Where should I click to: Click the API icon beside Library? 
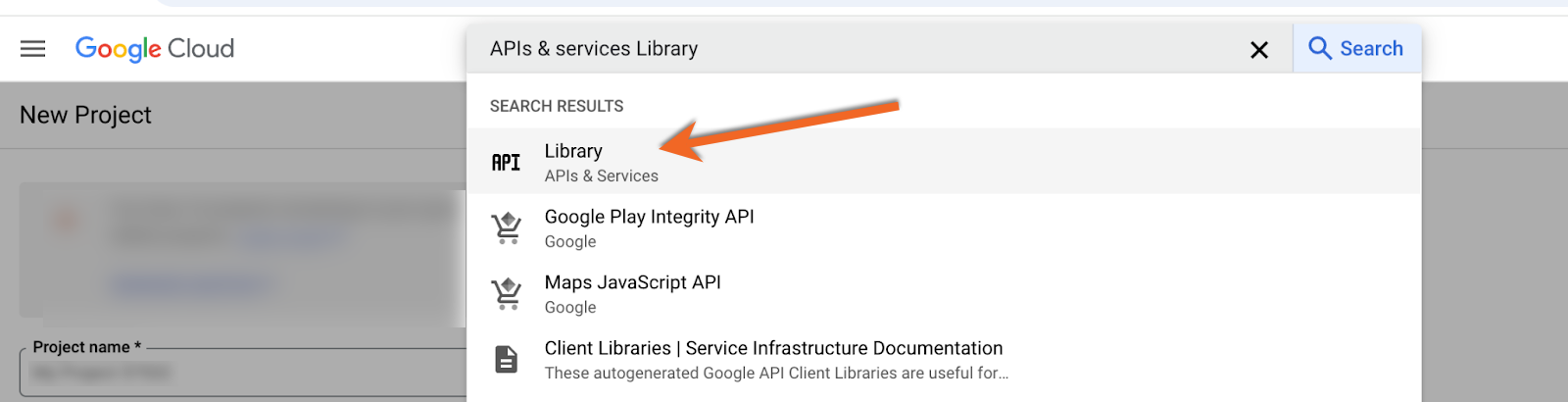coord(506,163)
